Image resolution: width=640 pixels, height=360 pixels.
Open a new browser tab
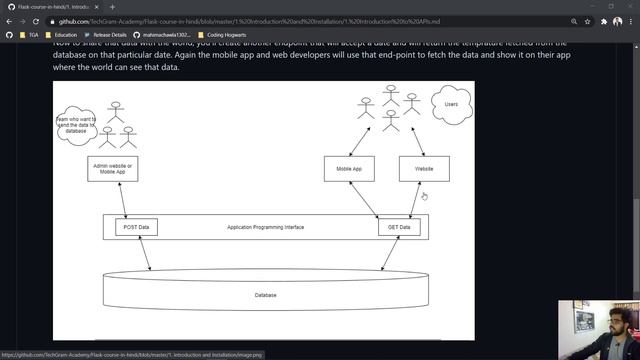(x=112, y=7)
